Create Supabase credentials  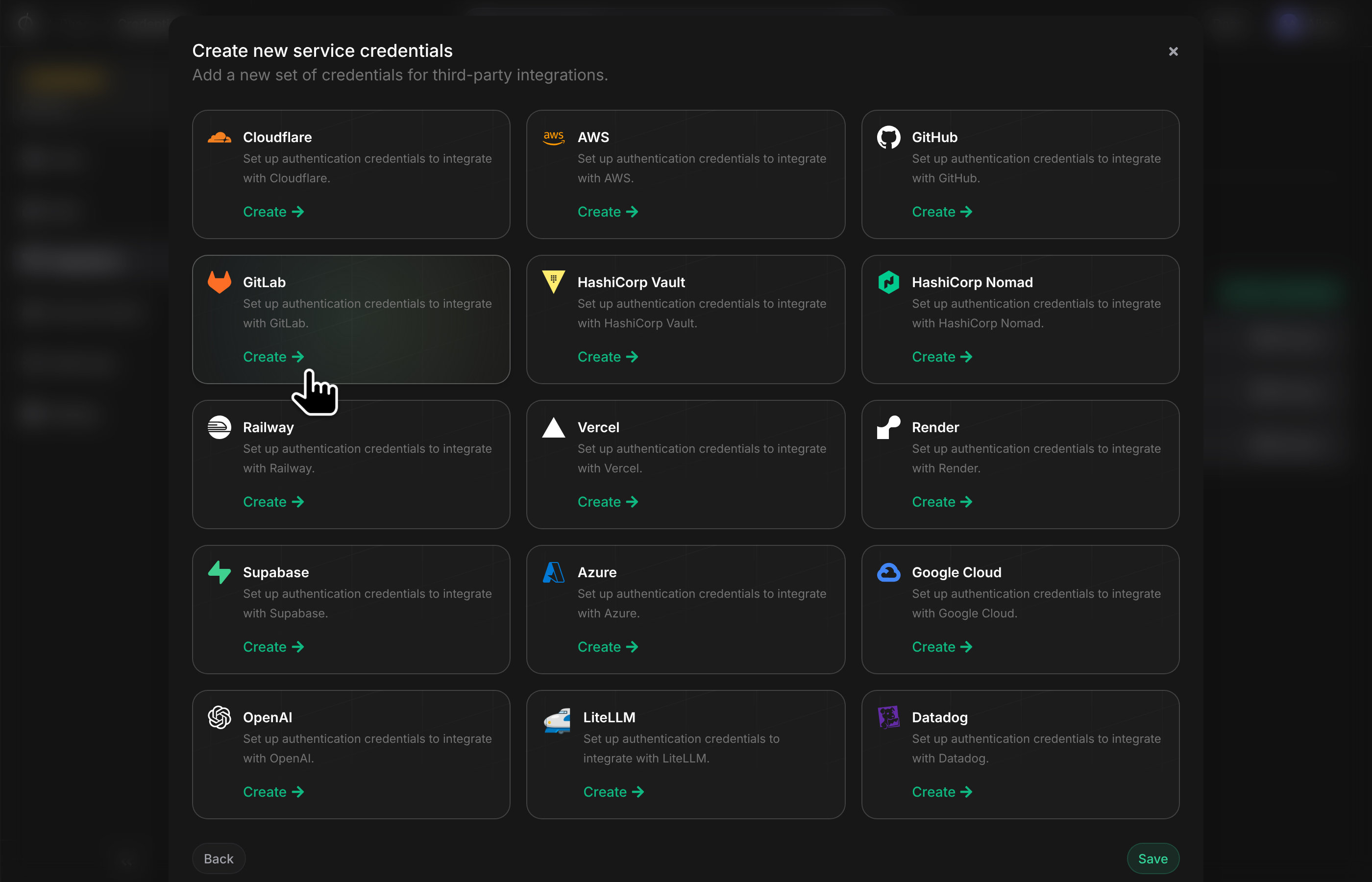click(273, 647)
